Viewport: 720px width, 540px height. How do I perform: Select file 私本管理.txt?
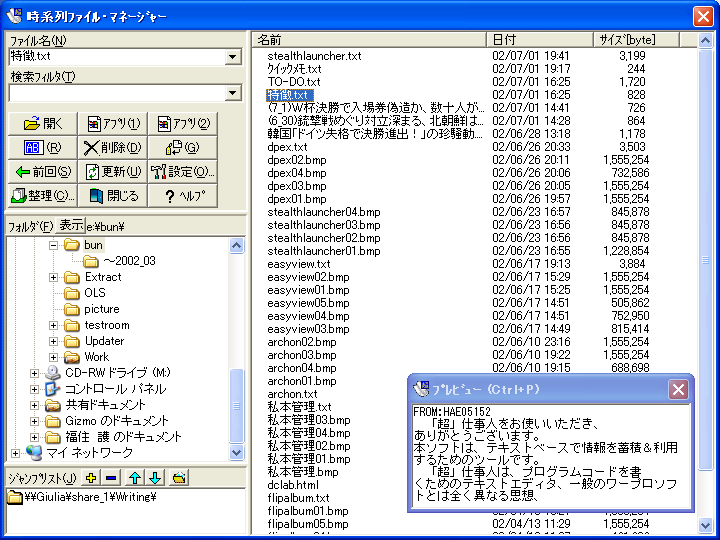click(299, 407)
